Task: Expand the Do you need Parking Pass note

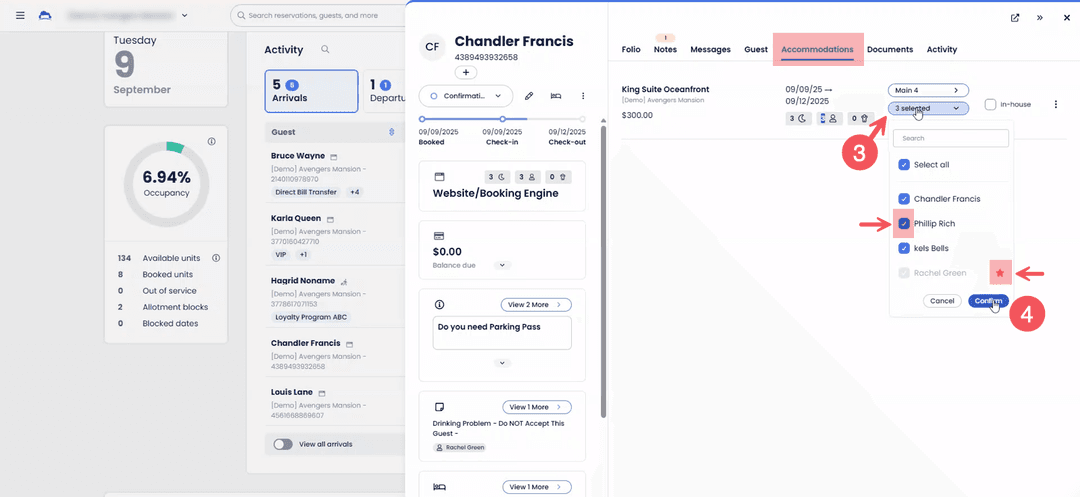Action: pos(502,363)
